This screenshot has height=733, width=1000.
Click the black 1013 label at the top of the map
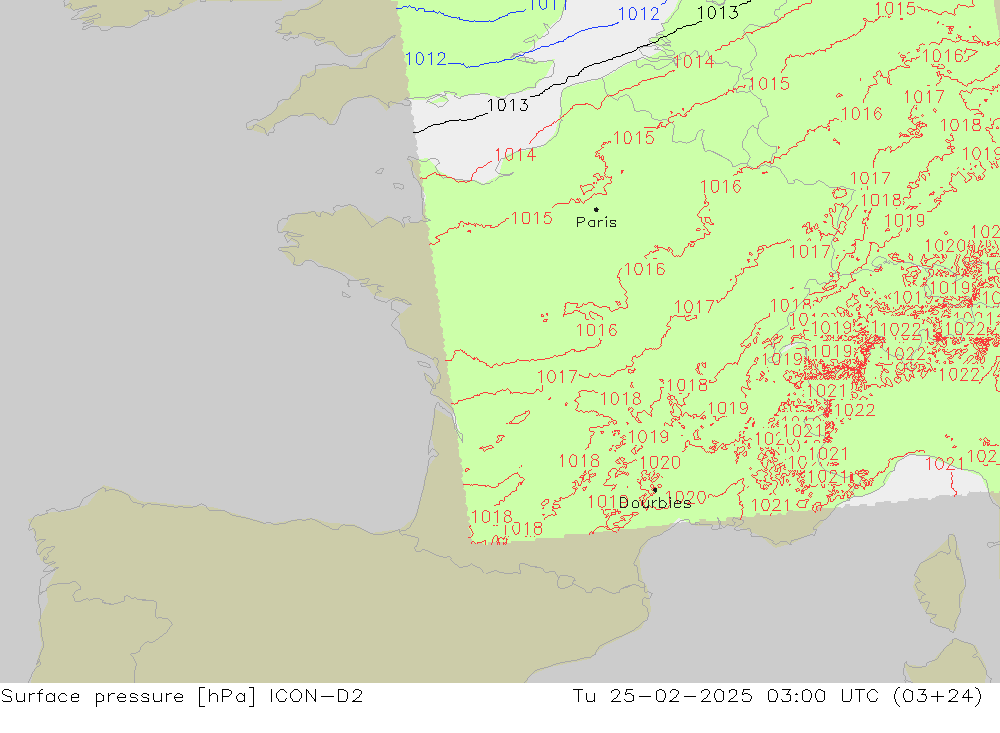pyautogui.click(x=718, y=13)
